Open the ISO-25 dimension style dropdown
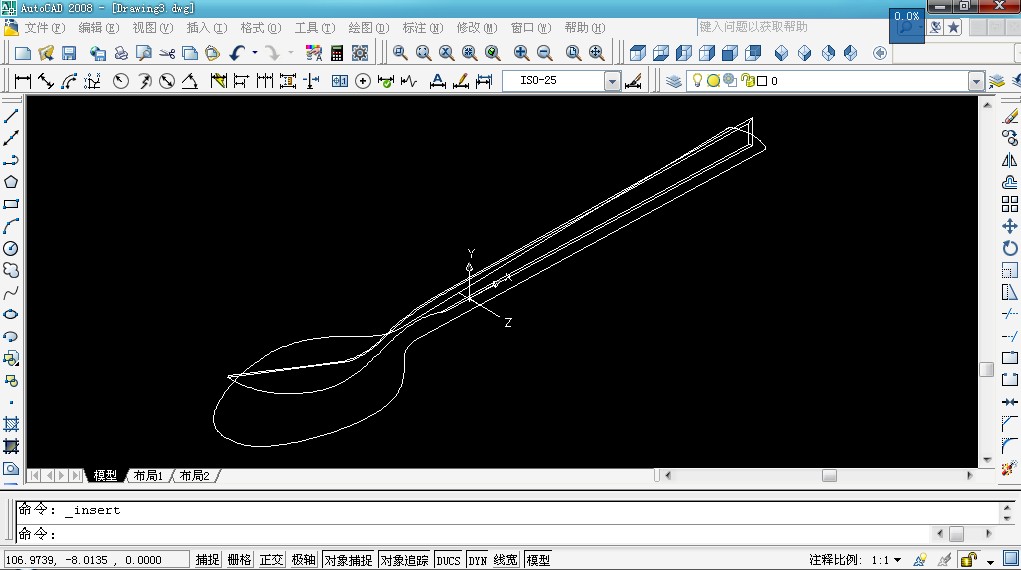 [x=612, y=81]
